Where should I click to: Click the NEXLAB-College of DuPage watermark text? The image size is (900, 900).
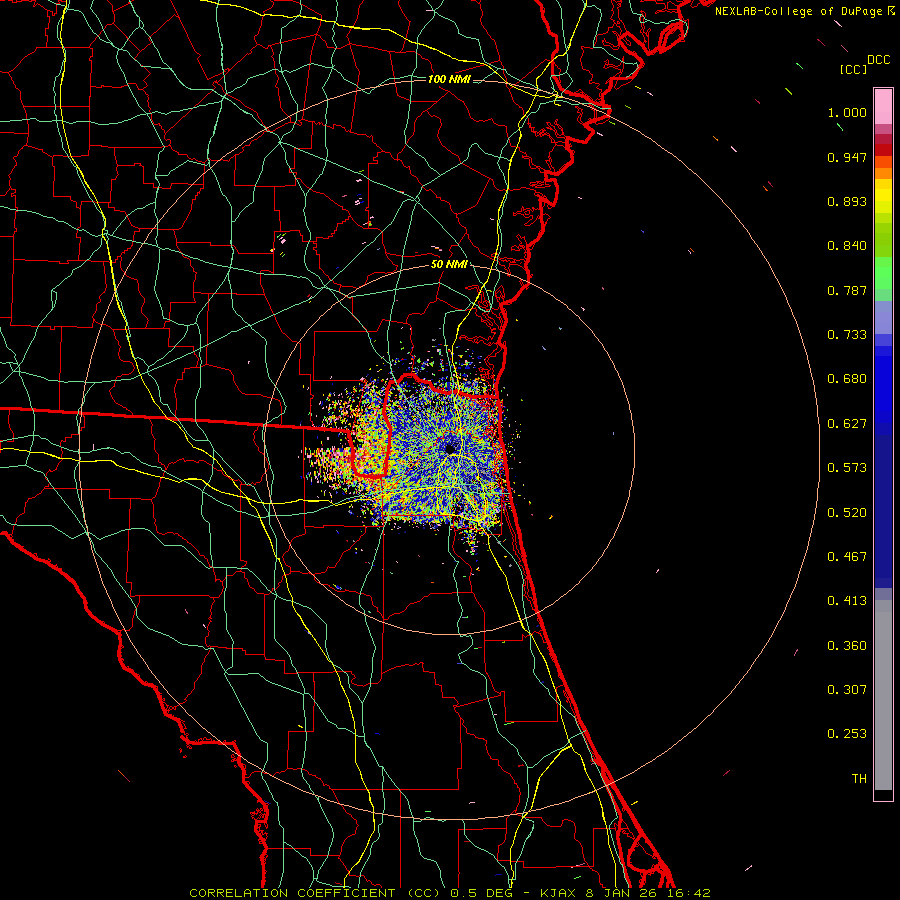point(800,11)
